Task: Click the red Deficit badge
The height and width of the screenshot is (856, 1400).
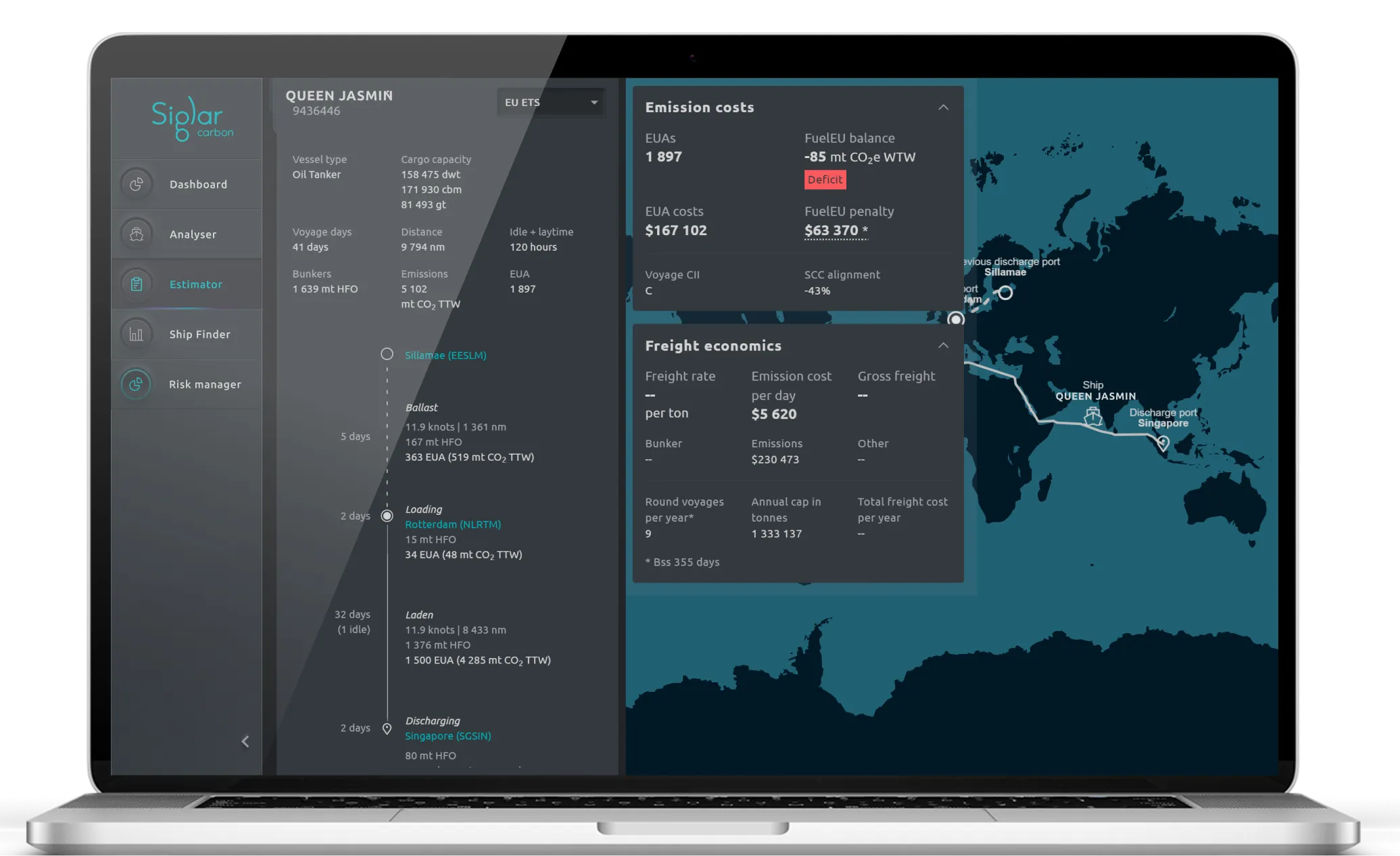Action: 825,179
